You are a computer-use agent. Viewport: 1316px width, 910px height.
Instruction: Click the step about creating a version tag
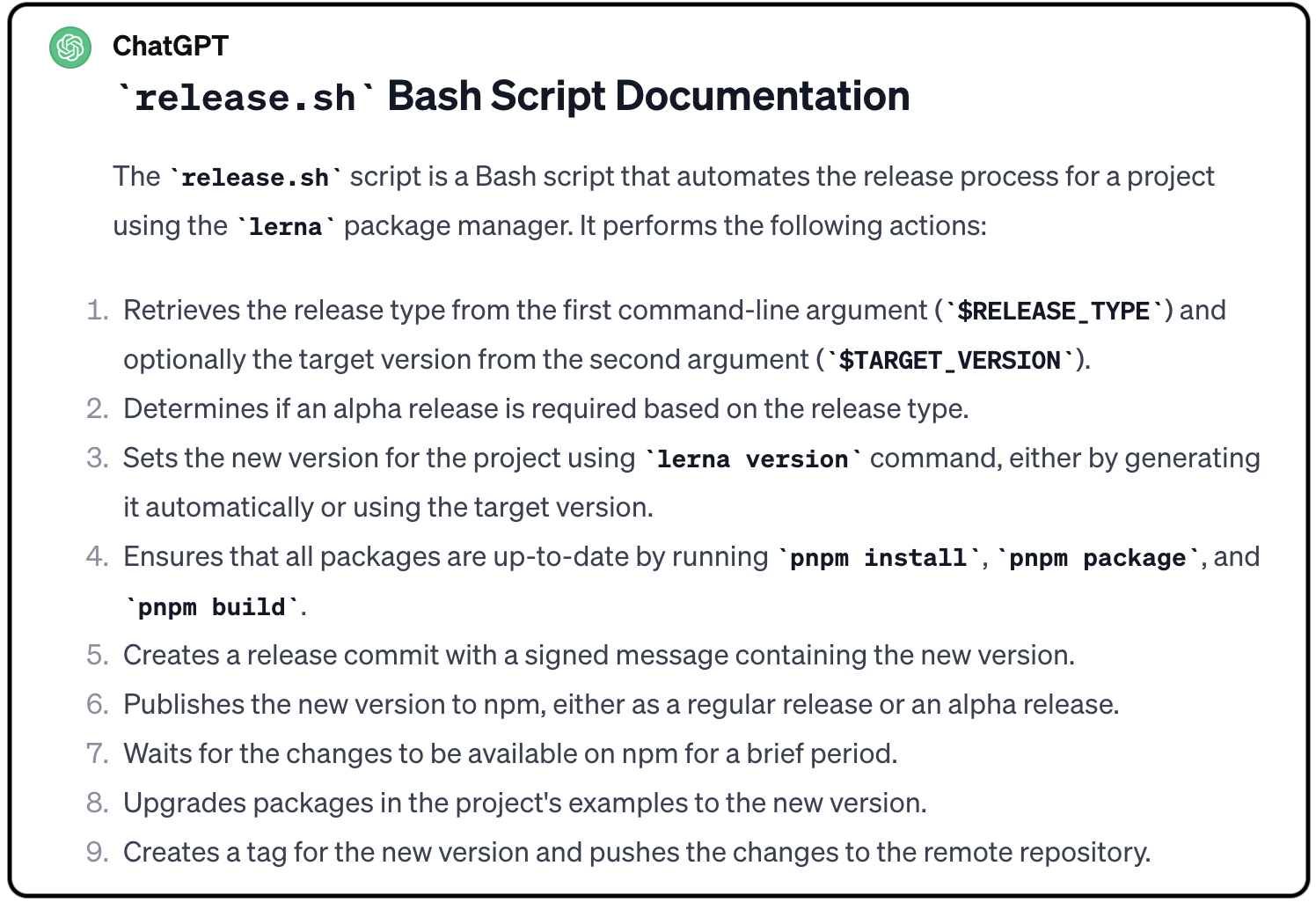[636, 853]
